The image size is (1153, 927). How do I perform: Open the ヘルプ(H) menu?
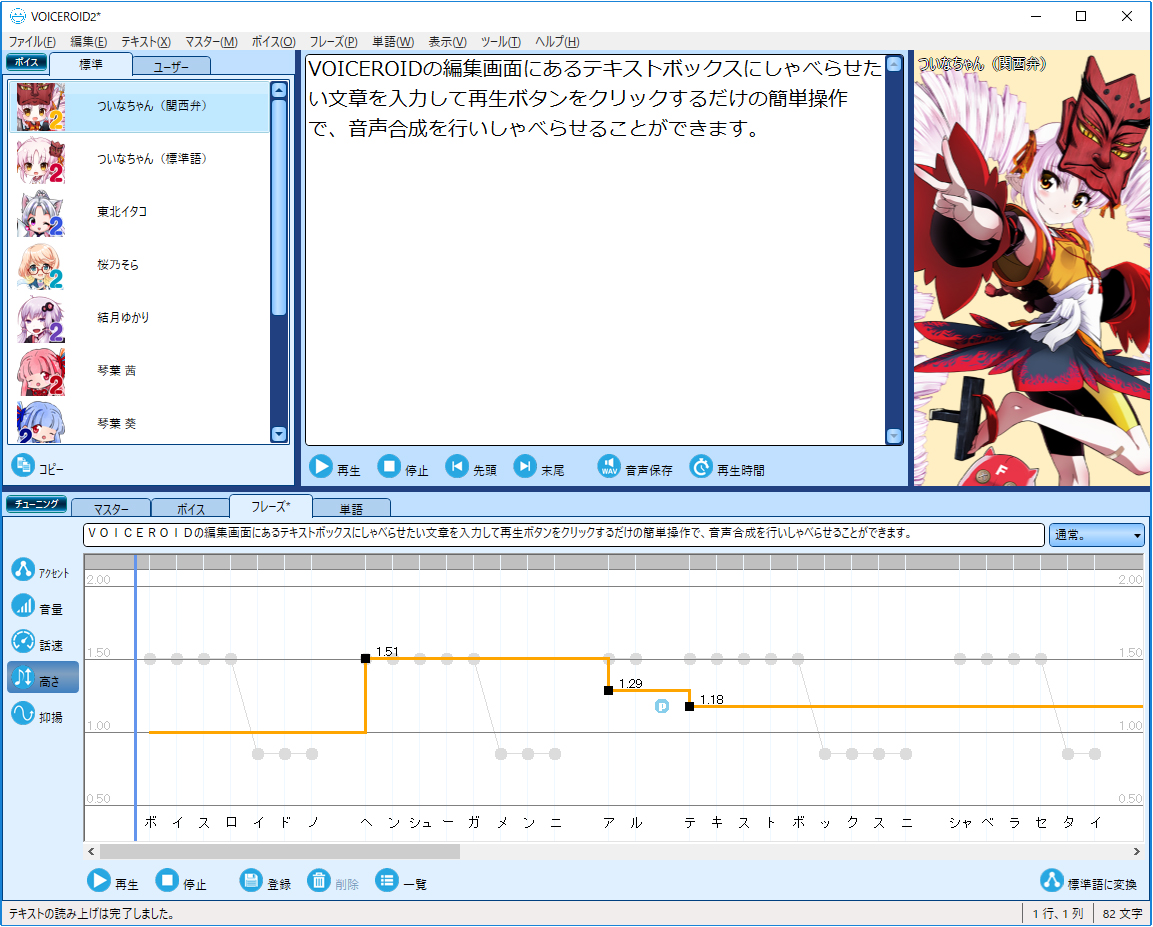[557, 42]
